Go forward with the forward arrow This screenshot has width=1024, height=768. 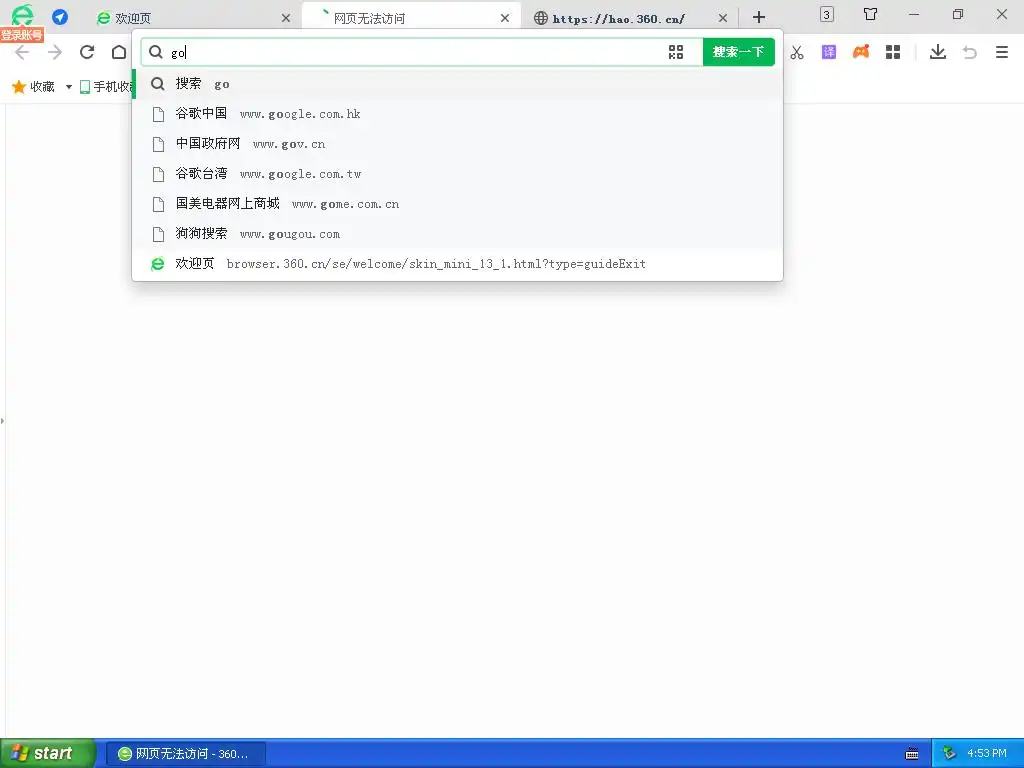(x=55, y=52)
